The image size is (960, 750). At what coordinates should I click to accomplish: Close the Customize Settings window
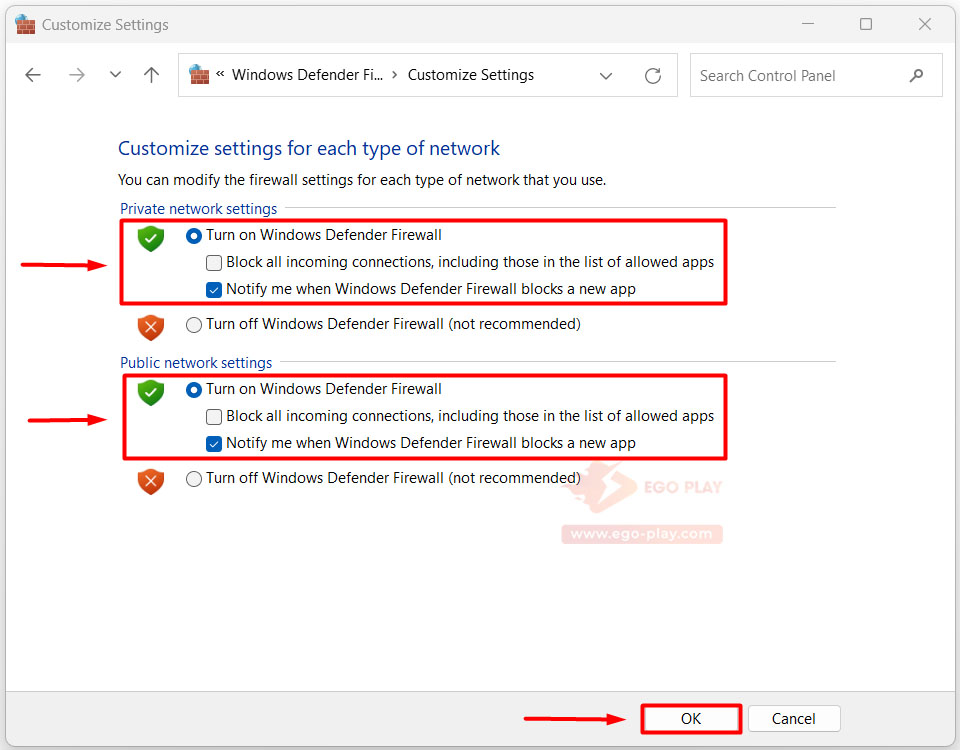coord(924,24)
